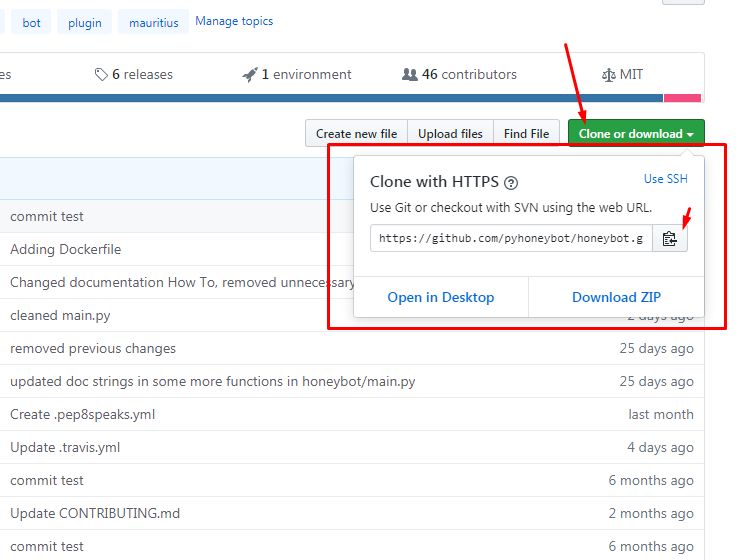Open the Clone with HTTPS help icon
The height and width of the screenshot is (560, 742).
click(x=511, y=183)
